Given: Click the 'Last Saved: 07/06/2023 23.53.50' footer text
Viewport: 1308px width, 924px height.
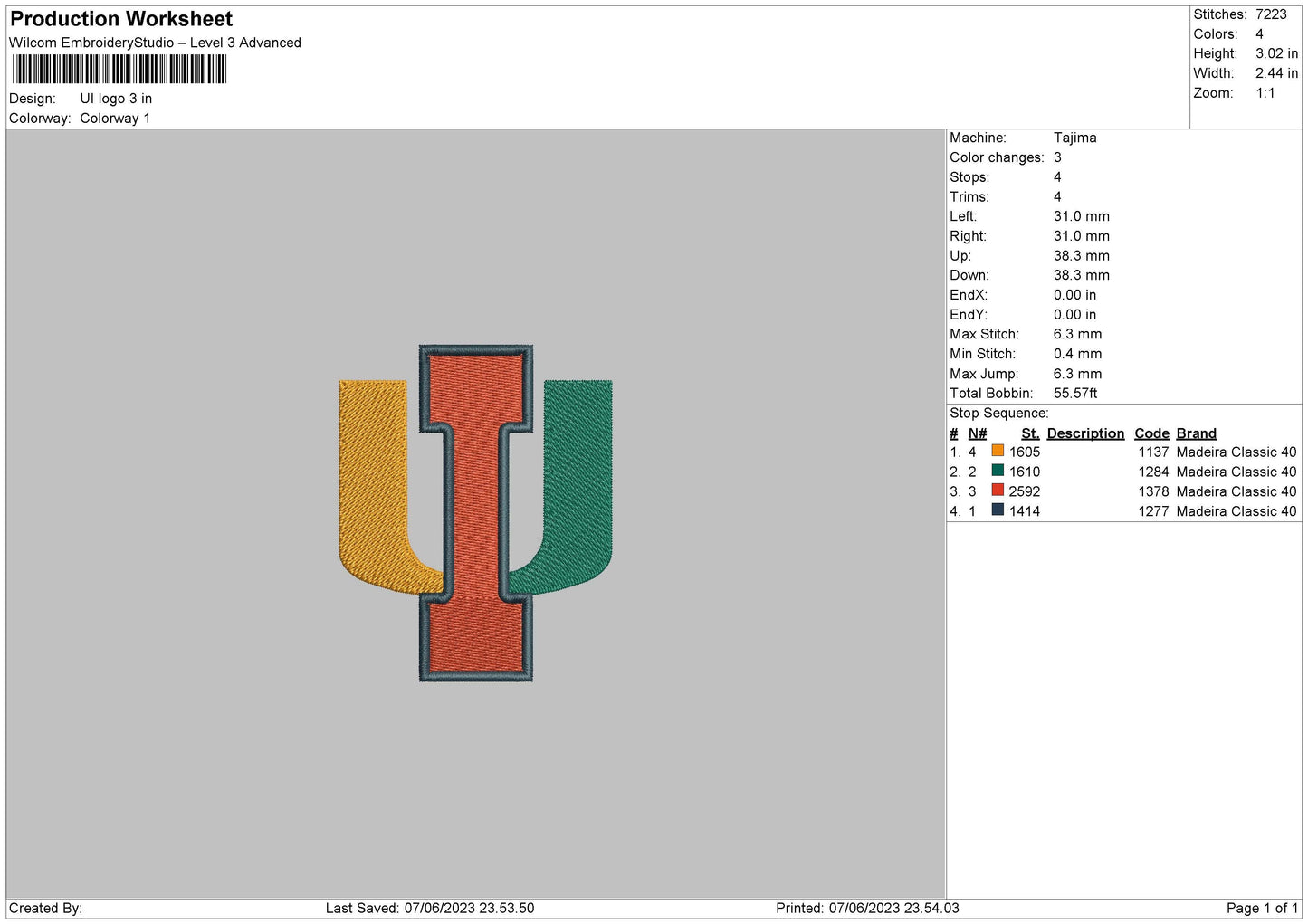Looking at the screenshot, I should [x=430, y=909].
